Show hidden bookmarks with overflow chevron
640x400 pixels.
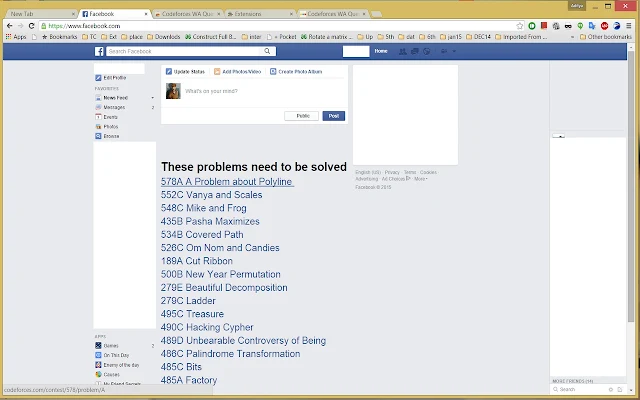[572, 37]
